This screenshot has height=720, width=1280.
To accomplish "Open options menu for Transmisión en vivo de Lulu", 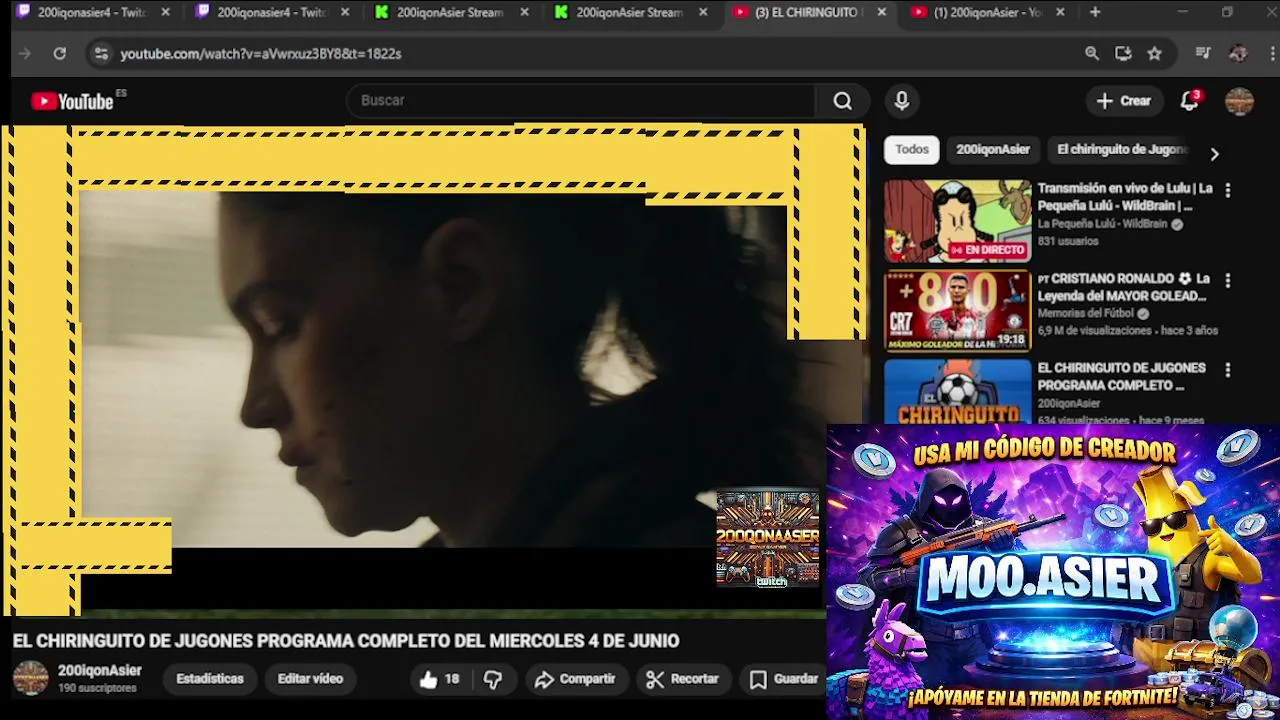I will click(1228, 190).
